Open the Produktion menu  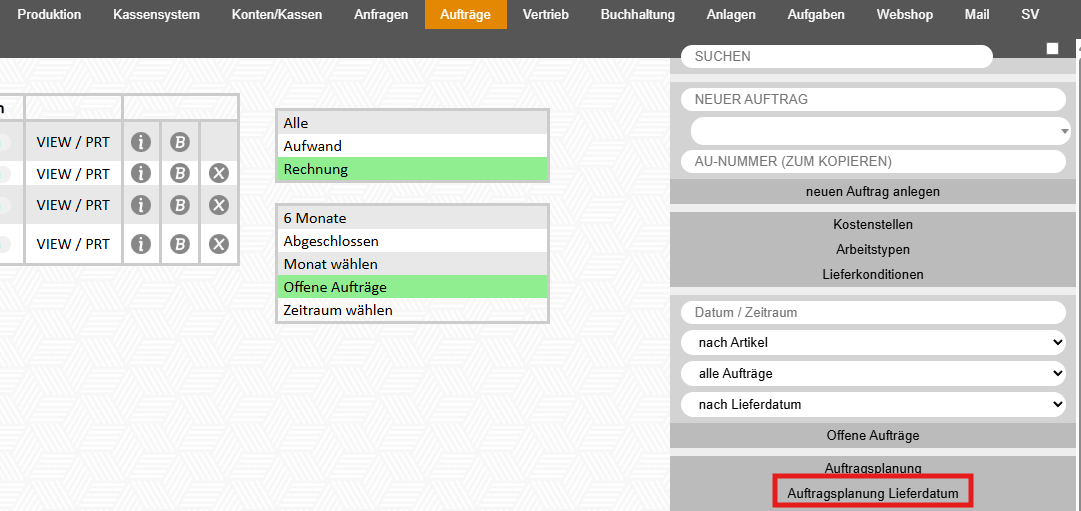point(50,14)
